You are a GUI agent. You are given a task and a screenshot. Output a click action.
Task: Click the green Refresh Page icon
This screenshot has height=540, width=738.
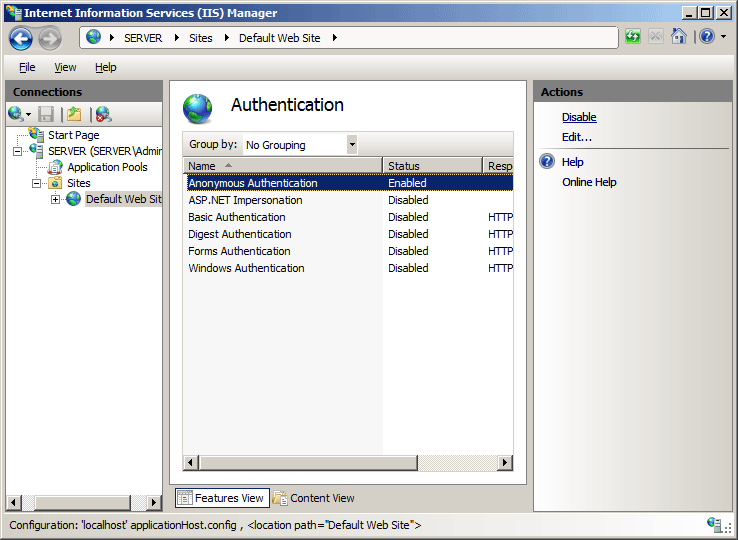(633, 37)
